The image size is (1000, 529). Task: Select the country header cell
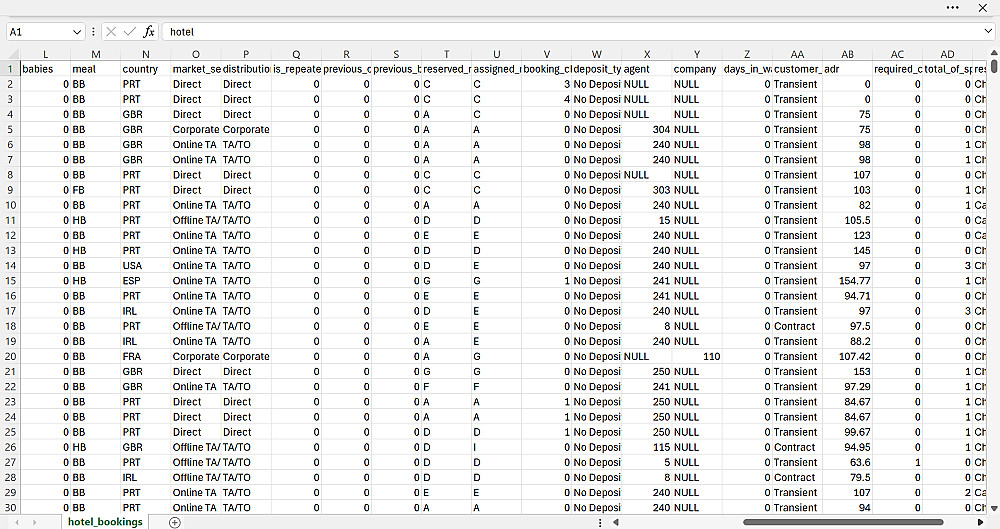coord(145,69)
